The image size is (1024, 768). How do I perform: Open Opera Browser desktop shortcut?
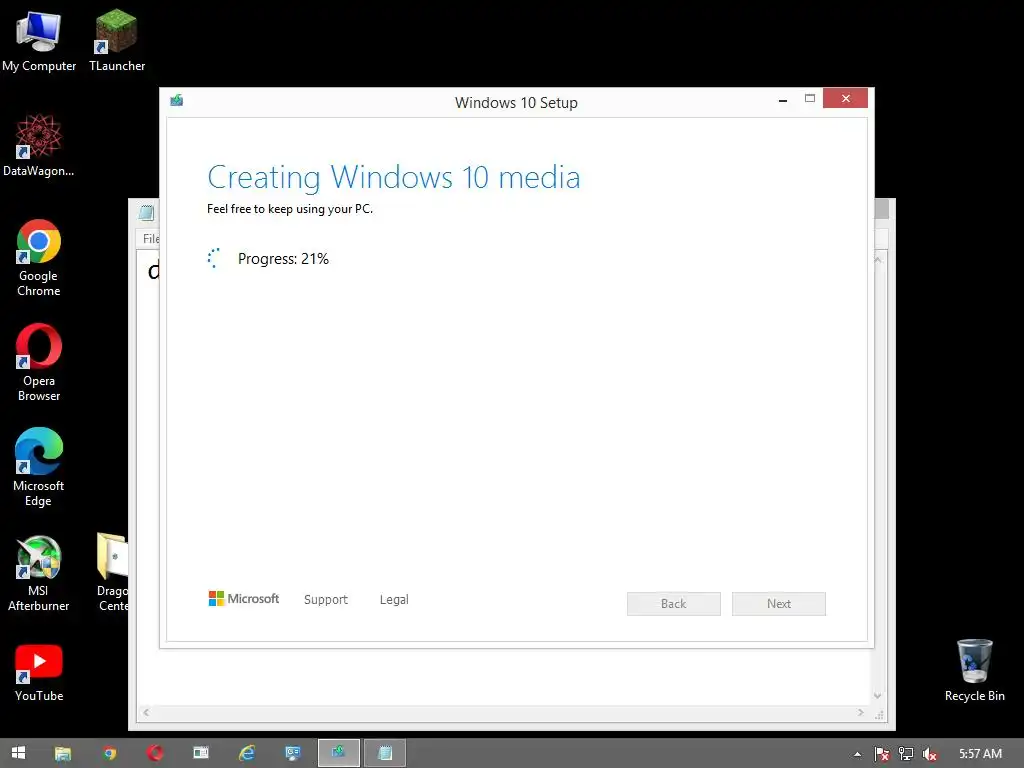click(39, 362)
